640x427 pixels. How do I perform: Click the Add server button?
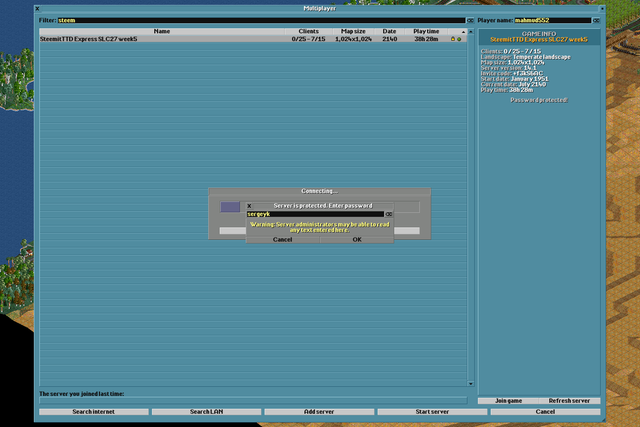319,412
